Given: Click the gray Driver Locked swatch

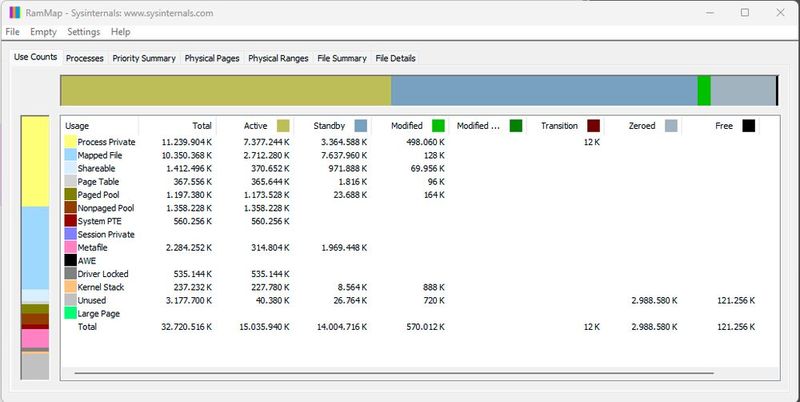Looking at the screenshot, I should coord(70,274).
